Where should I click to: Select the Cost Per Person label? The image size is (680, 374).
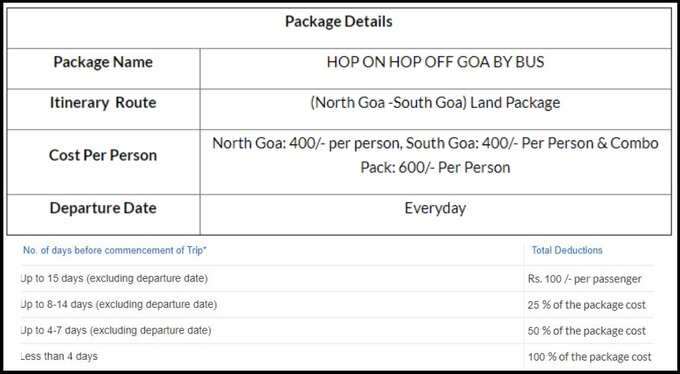(x=103, y=155)
